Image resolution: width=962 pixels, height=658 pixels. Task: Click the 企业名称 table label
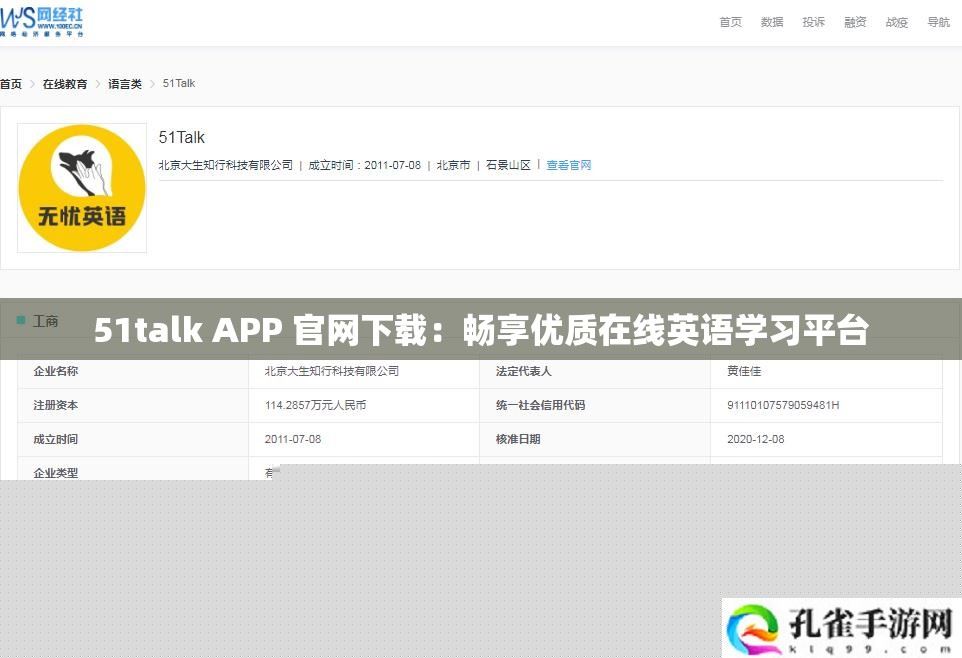56,371
